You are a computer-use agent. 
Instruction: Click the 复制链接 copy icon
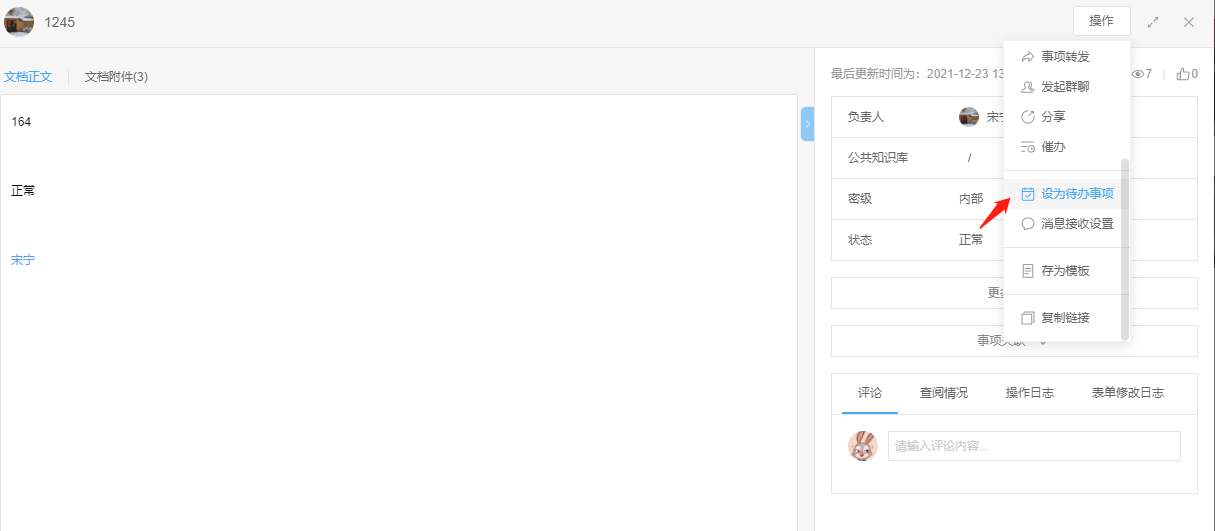[1027, 318]
